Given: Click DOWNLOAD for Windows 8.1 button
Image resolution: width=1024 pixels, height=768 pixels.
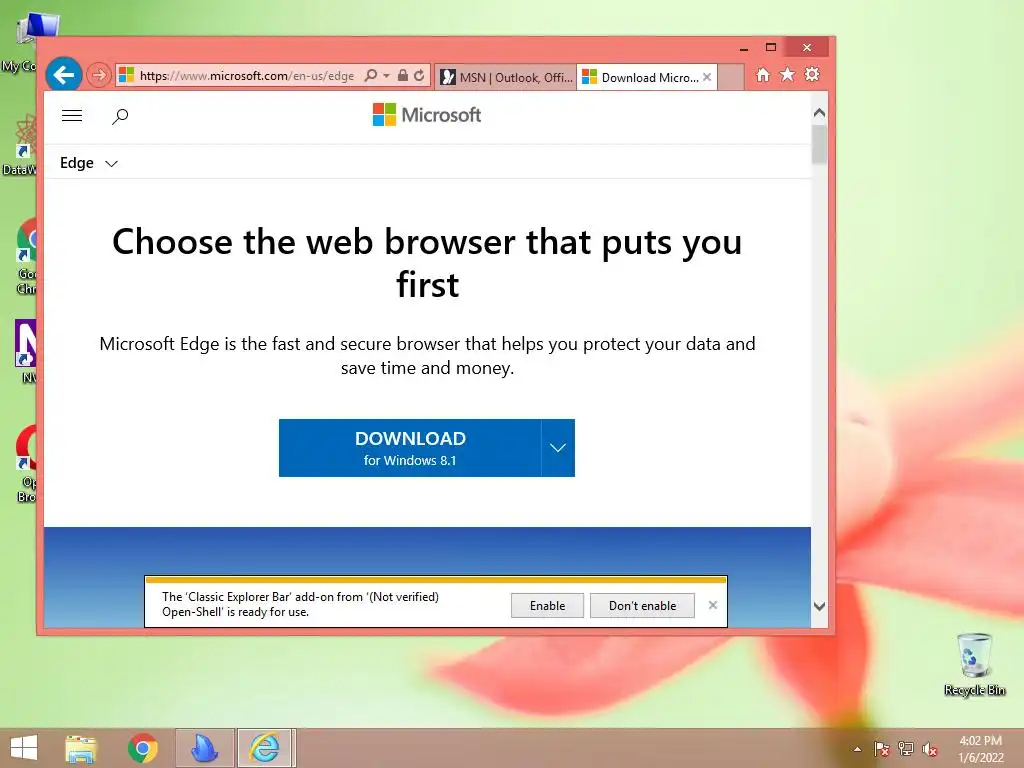Looking at the screenshot, I should [x=410, y=448].
